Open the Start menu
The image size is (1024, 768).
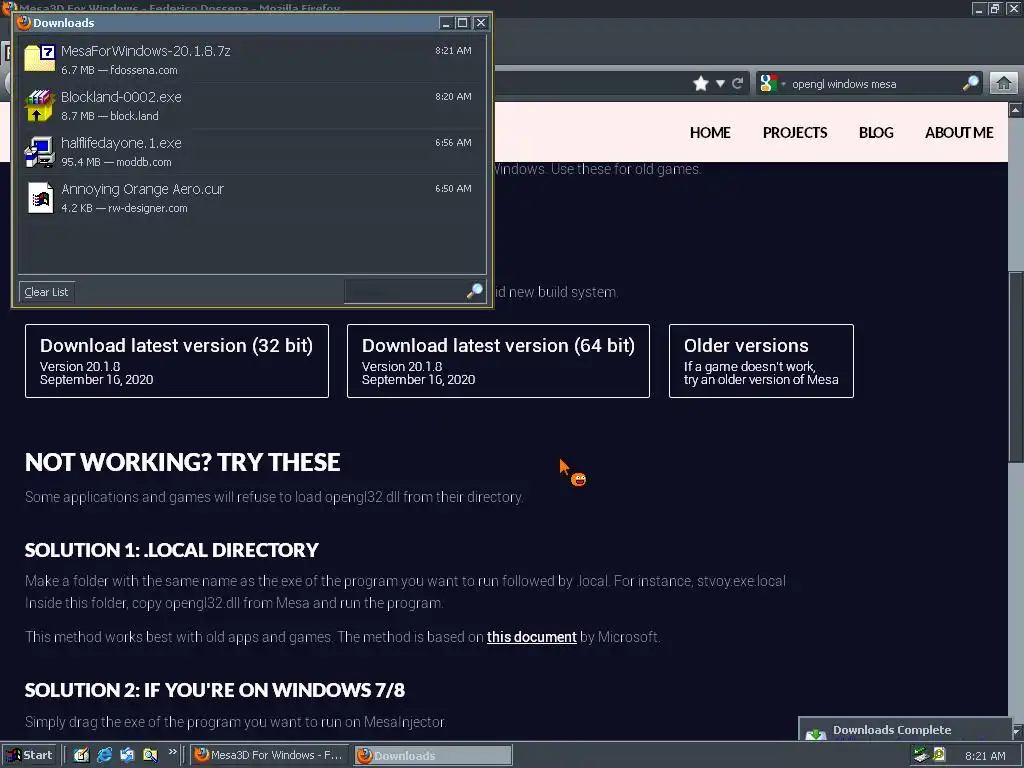click(x=30, y=755)
